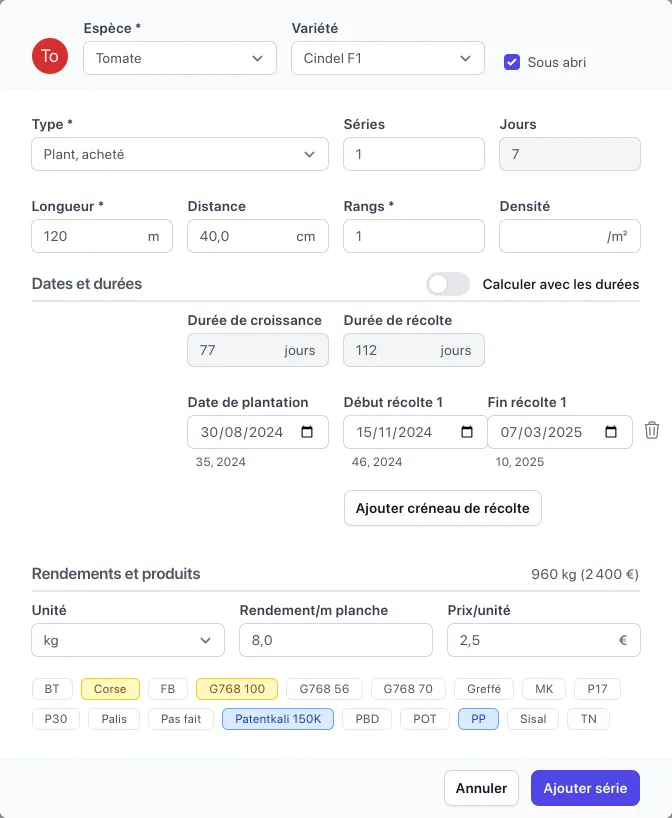Image resolution: width=672 pixels, height=818 pixels.
Task: Click 'Ajouter créneau de récolte'
Action: 442,508
